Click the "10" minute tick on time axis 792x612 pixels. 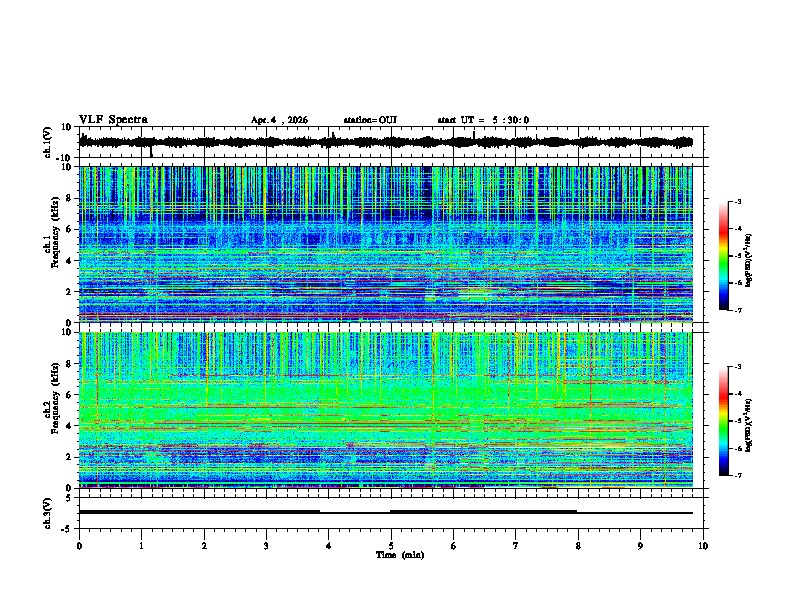tap(703, 546)
